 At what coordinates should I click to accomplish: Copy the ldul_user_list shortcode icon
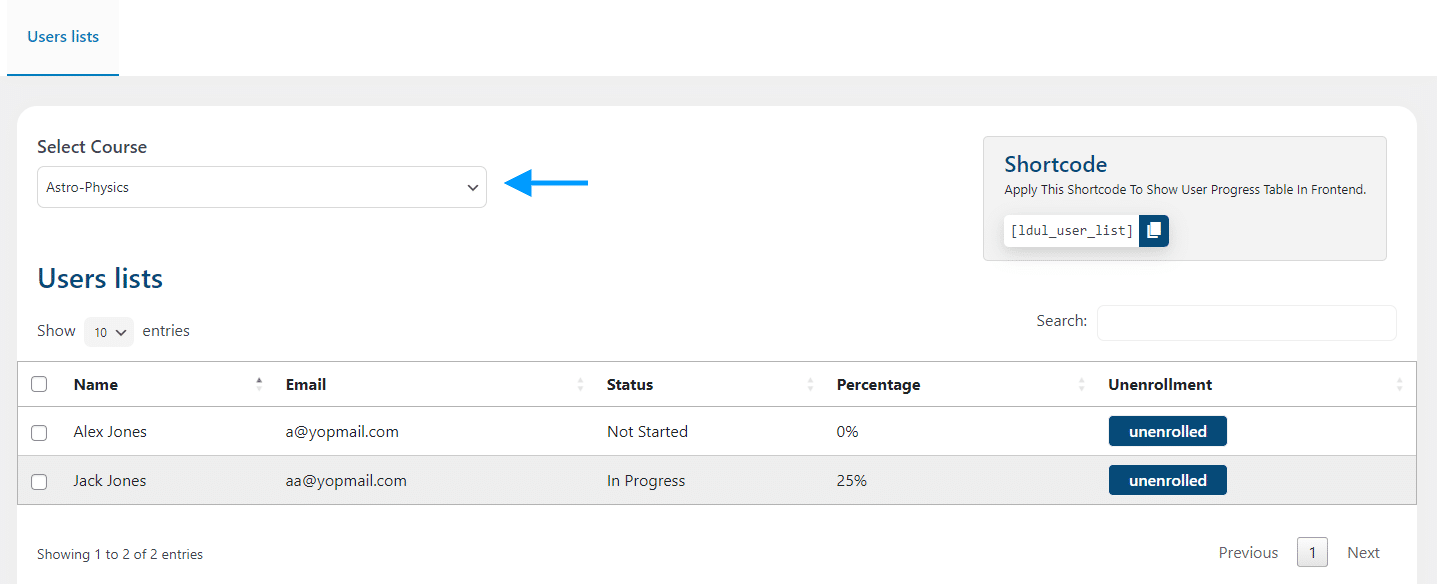point(1154,231)
